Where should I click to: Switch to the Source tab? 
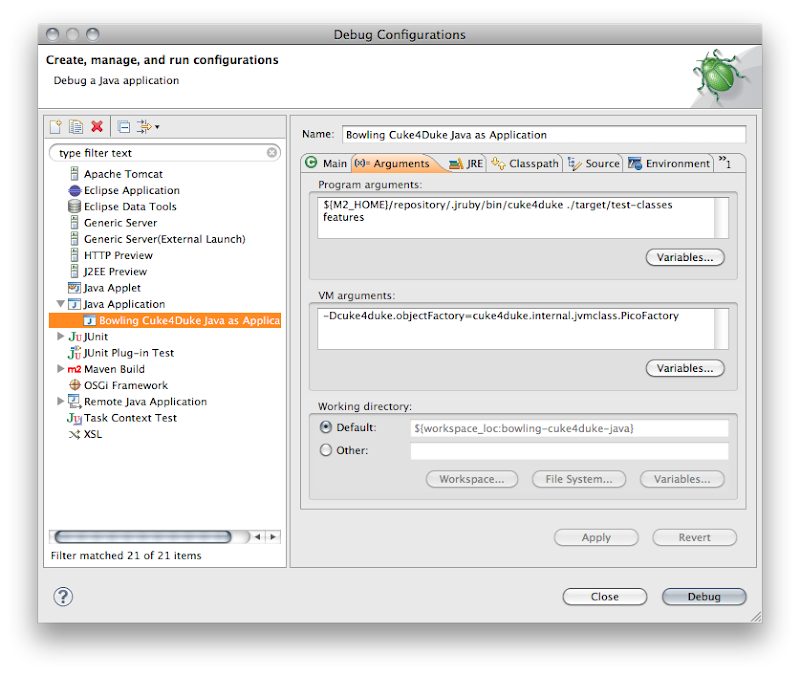click(x=594, y=163)
